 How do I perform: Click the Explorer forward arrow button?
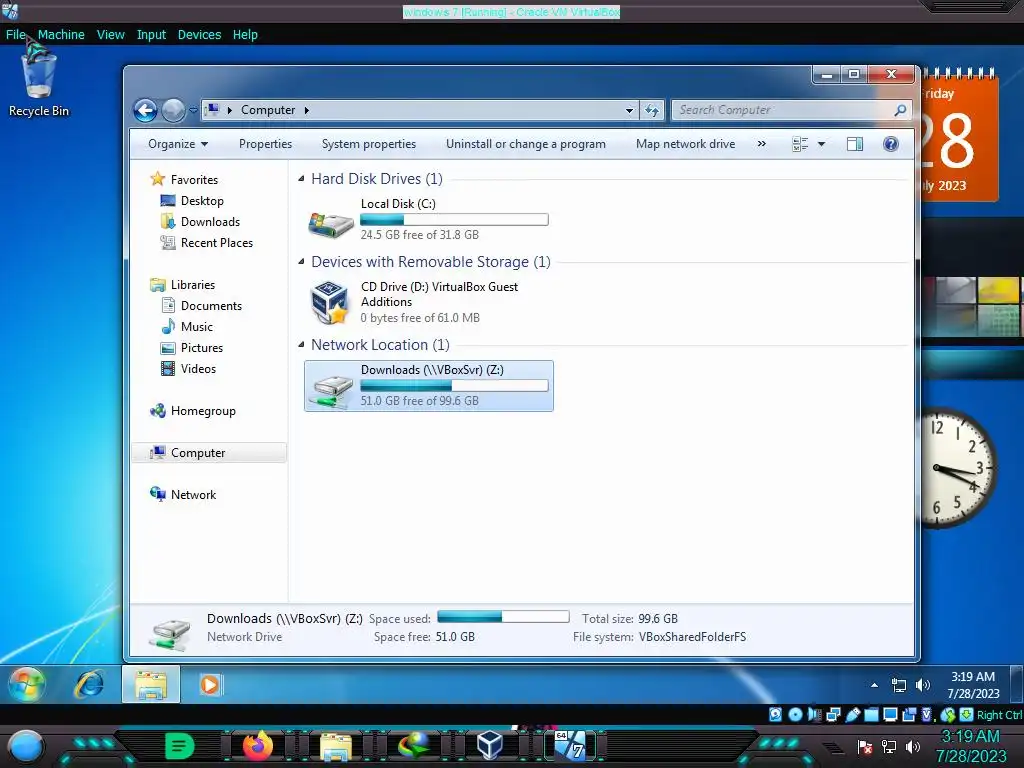point(173,110)
